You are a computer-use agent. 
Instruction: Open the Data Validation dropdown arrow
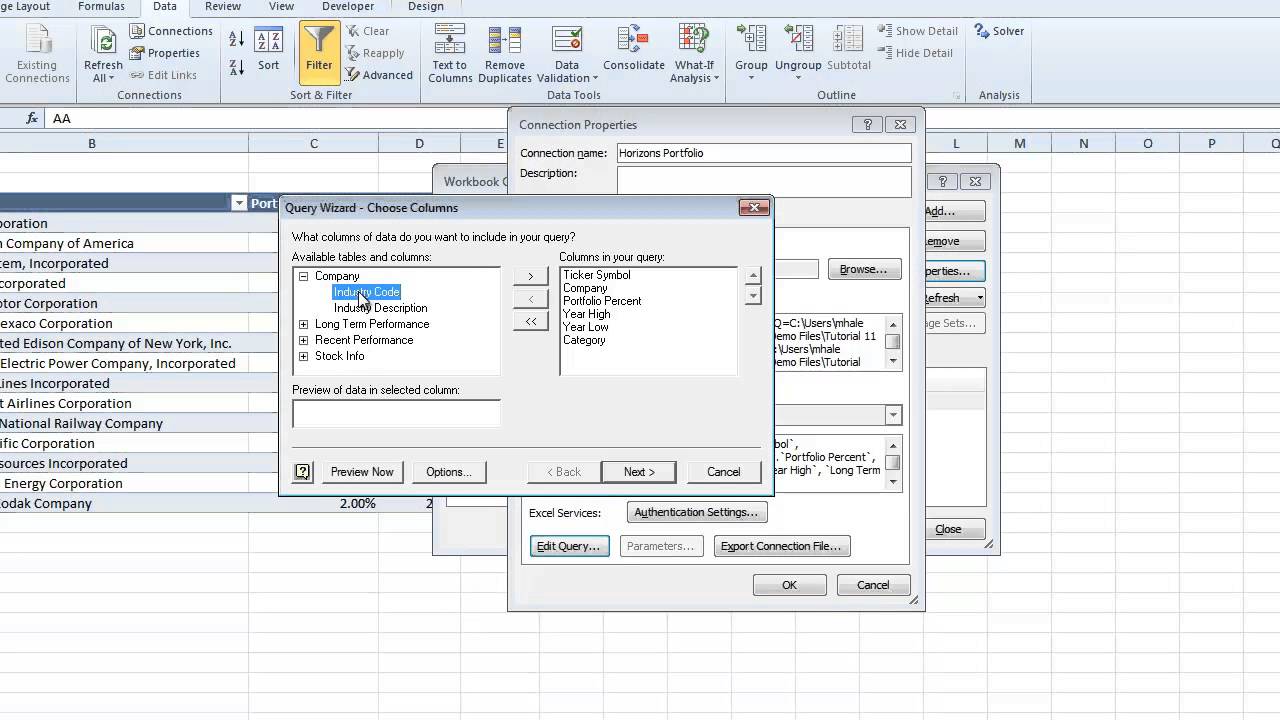tap(595, 78)
